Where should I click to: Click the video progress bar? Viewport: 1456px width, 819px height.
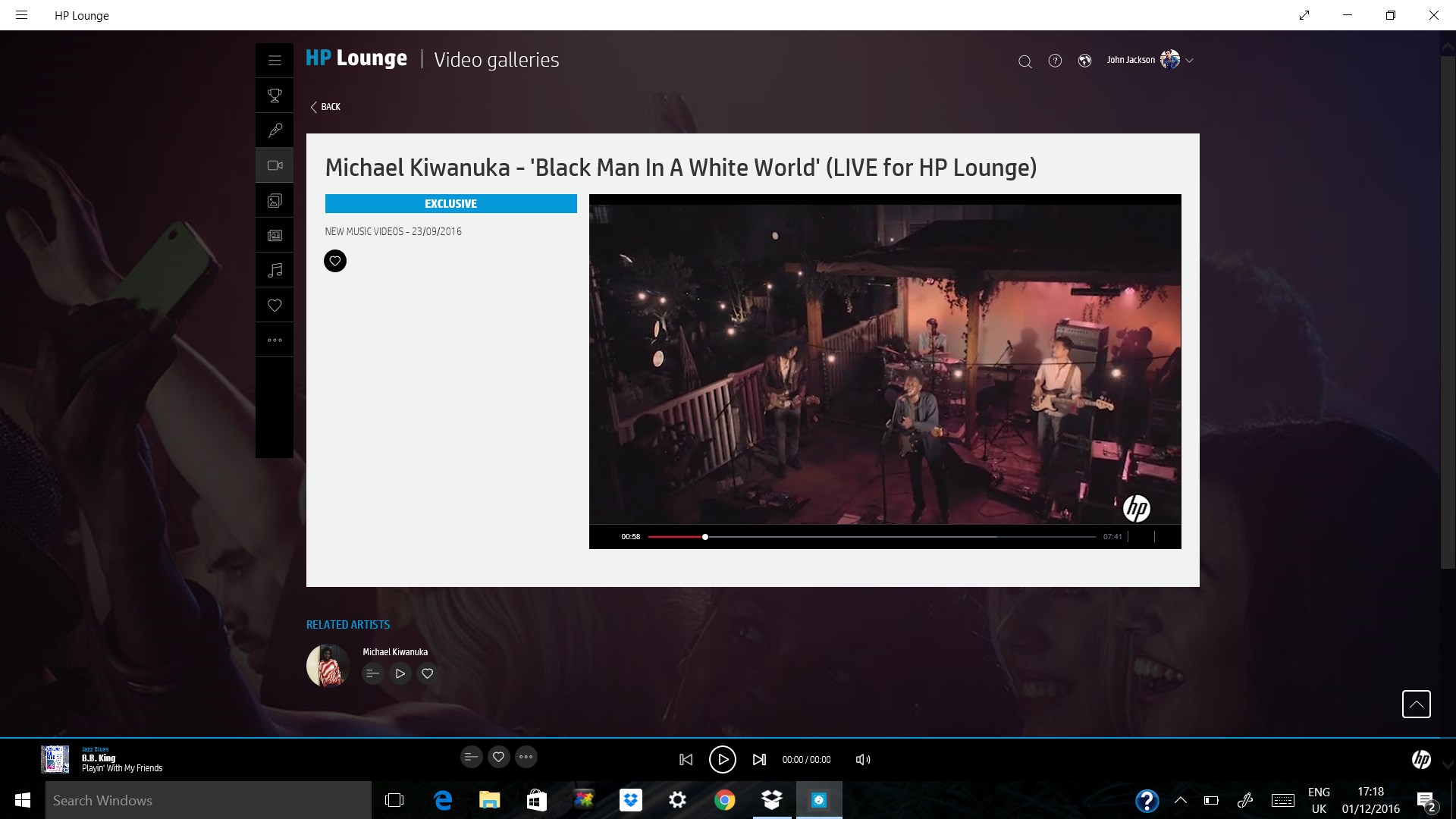pyautogui.click(x=871, y=537)
